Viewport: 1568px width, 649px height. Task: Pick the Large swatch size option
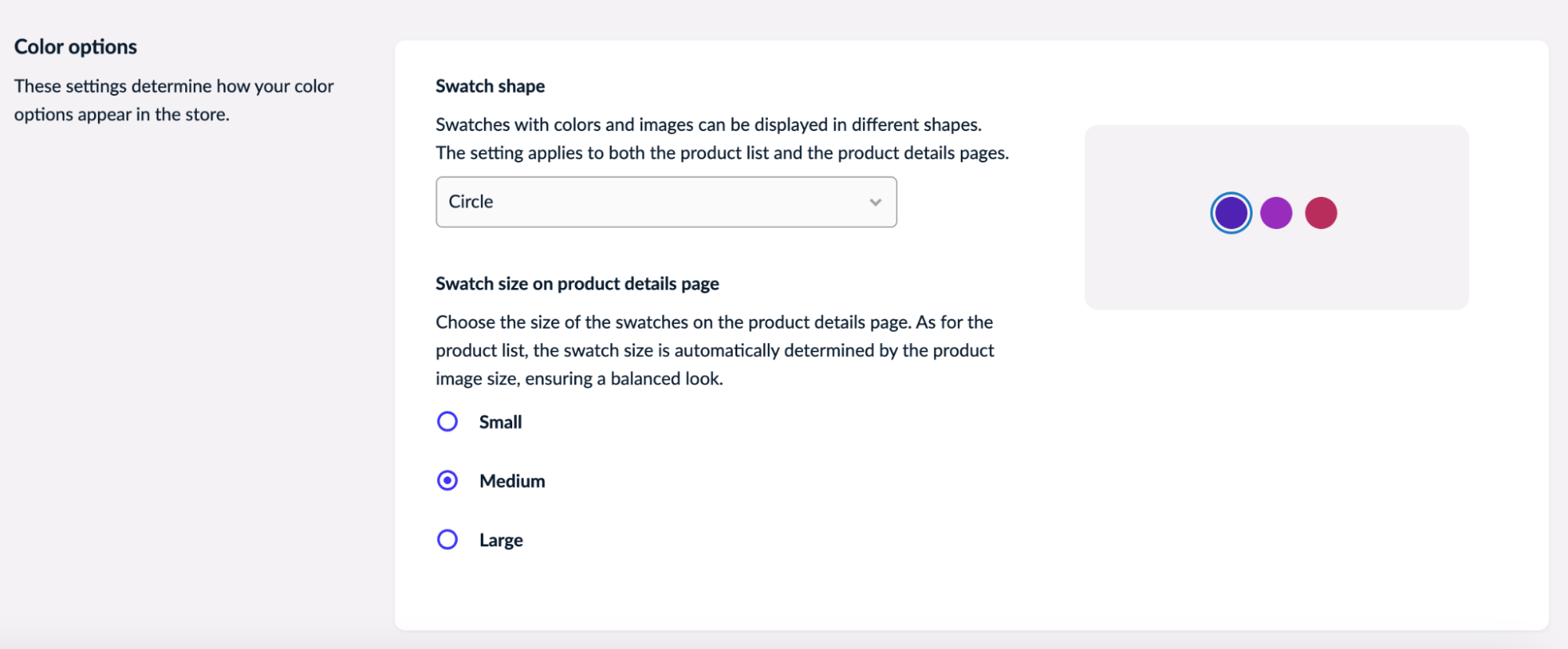point(447,539)
